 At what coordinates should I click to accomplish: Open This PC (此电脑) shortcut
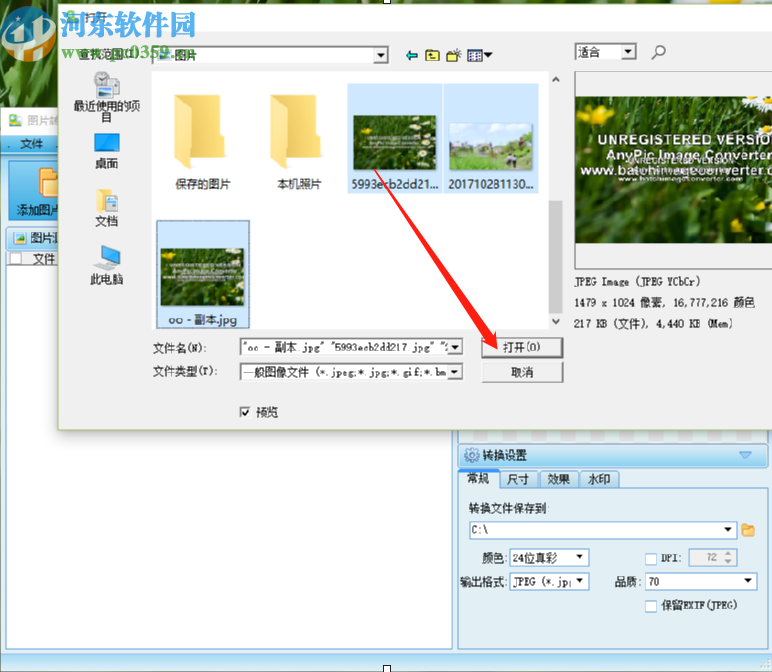point(106,265)
